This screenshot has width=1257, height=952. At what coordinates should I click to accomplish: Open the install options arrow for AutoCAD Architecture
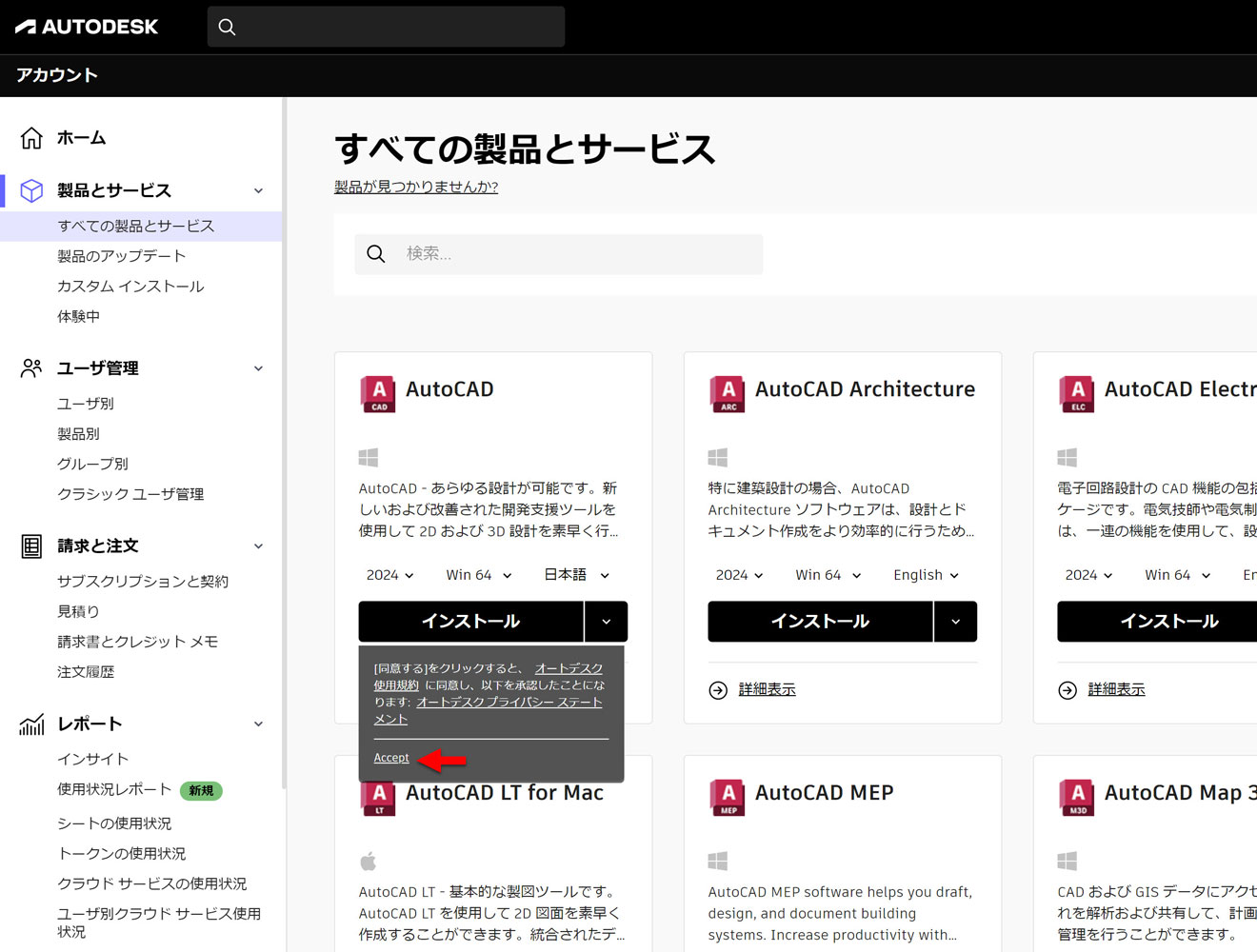tap(955, 621)
